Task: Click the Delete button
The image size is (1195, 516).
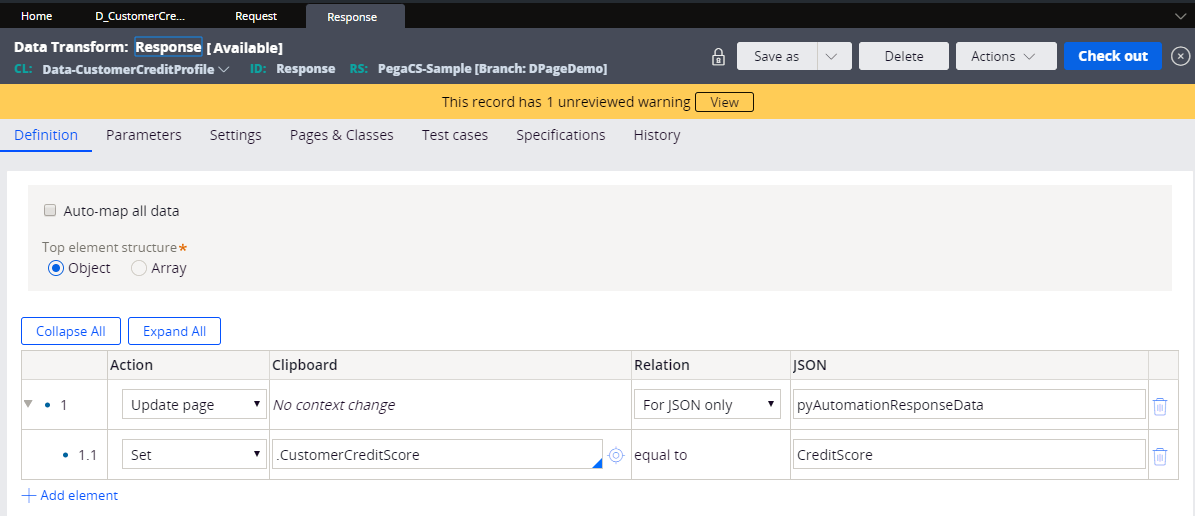Action: [x=904, y=56]
